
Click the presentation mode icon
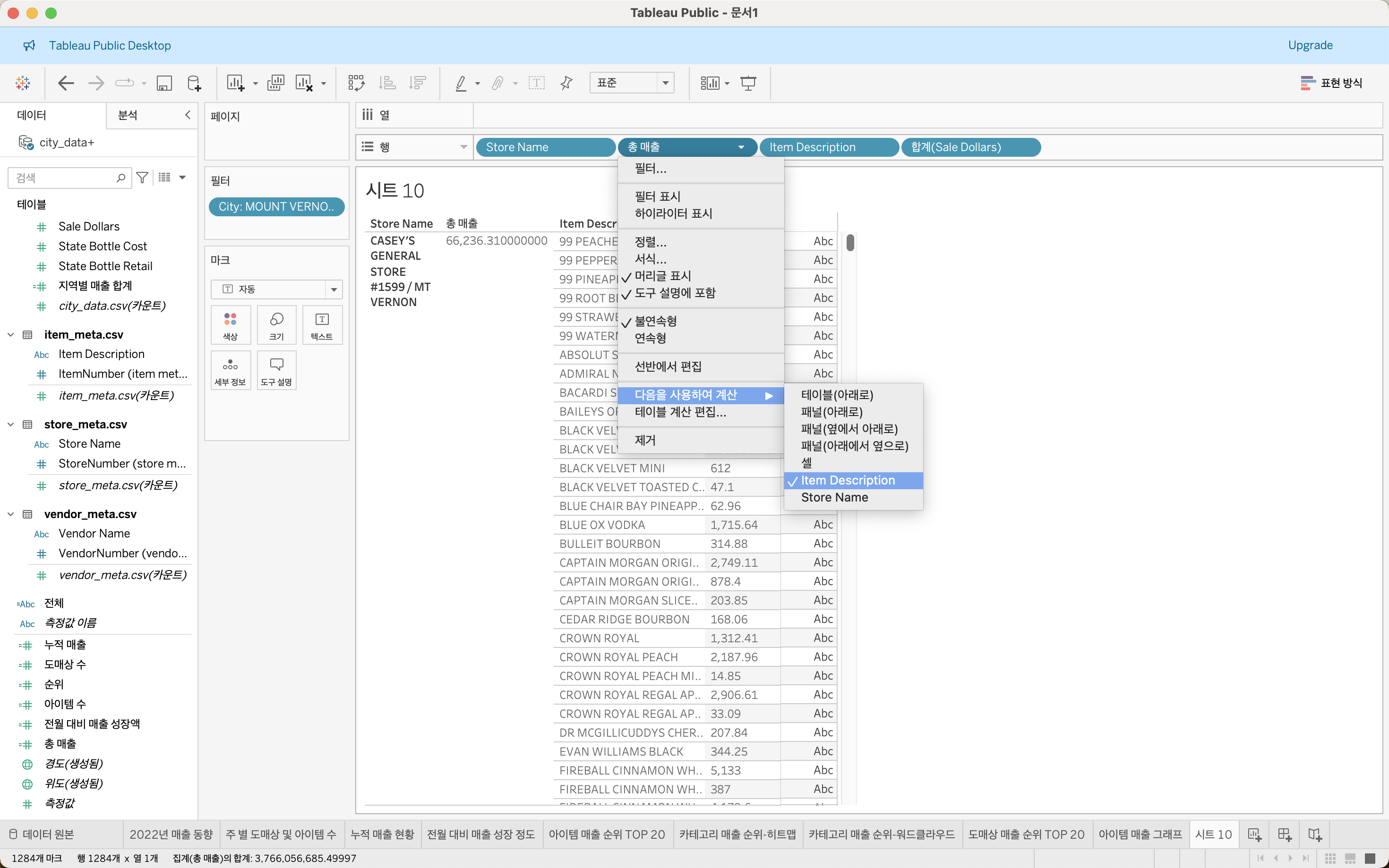pyautogui.click(x=748, y=83)
